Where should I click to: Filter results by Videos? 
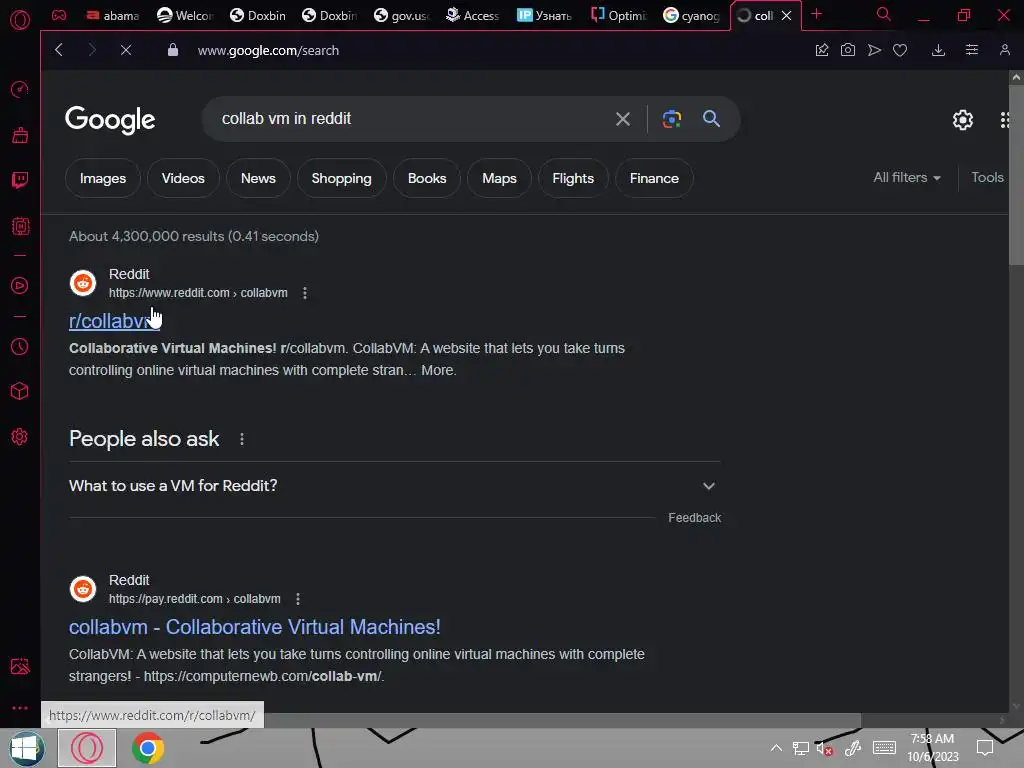click(x=183, y=178)
